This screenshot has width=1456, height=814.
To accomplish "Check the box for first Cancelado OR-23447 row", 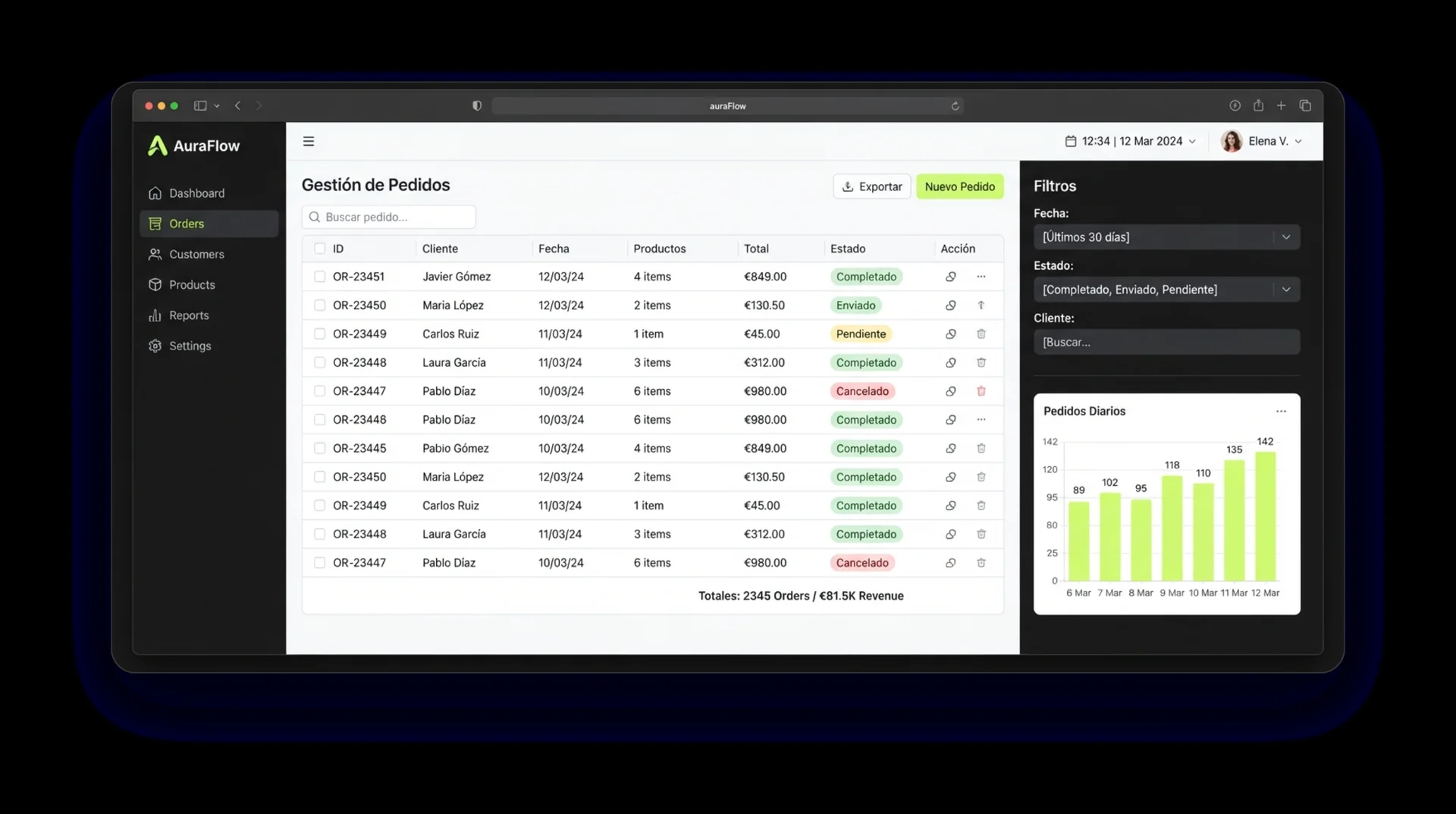I will tap(319, 391).
